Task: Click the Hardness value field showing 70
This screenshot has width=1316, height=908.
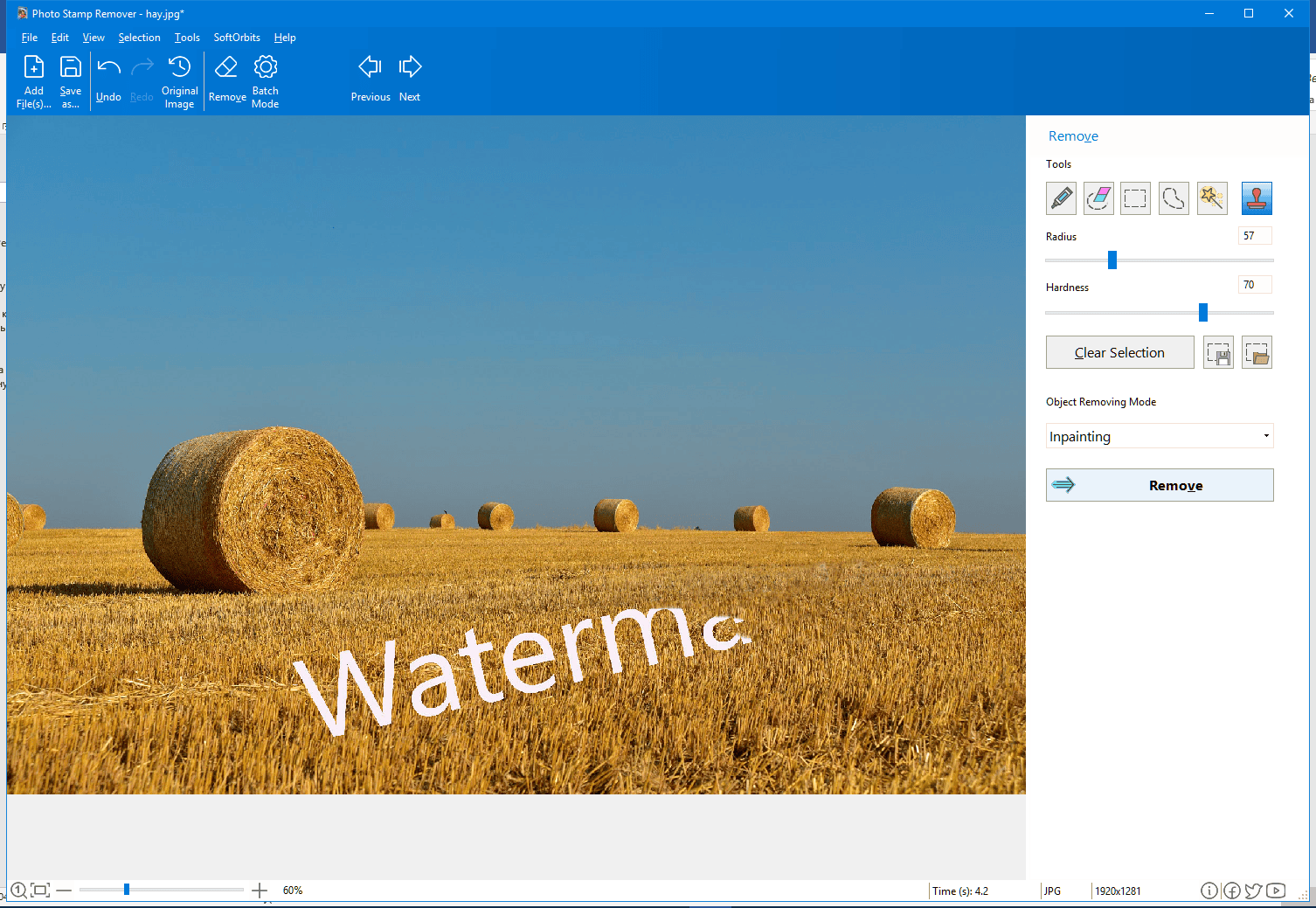Action: [1255, 285]
